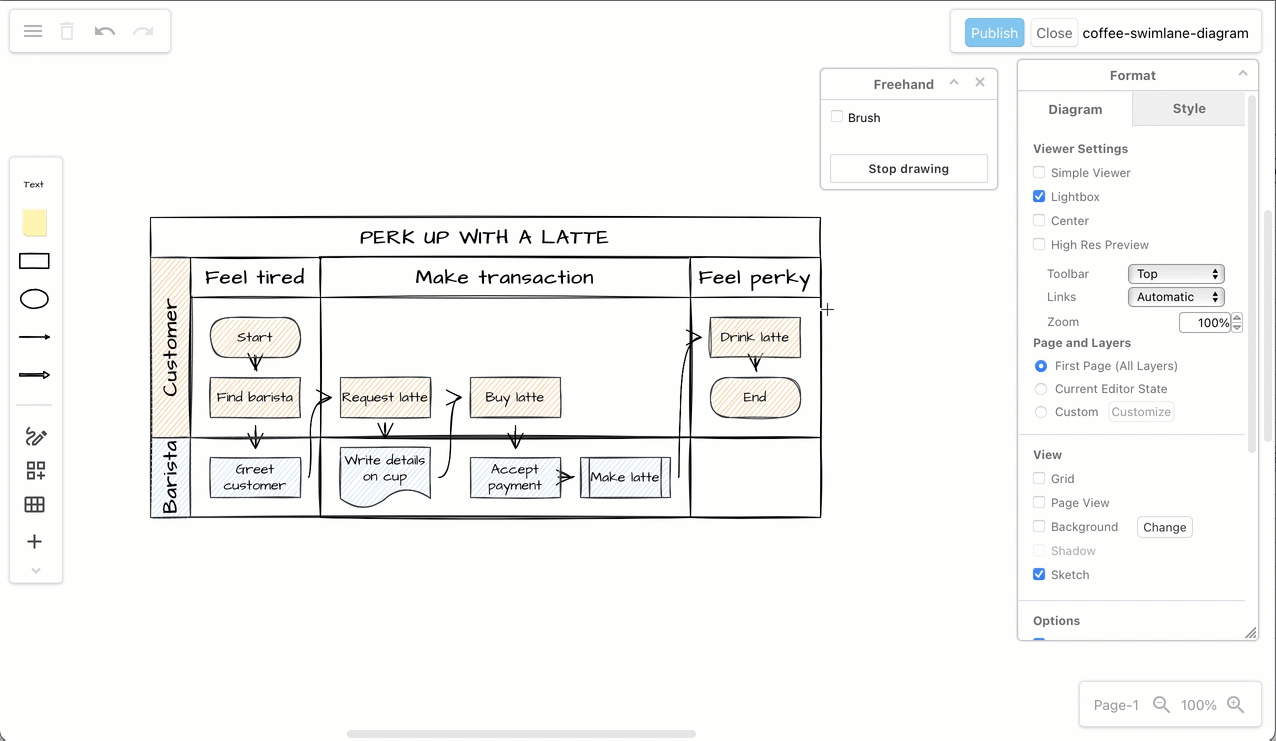Increase Zoom using the stepper control

(x=1237, y=318)
